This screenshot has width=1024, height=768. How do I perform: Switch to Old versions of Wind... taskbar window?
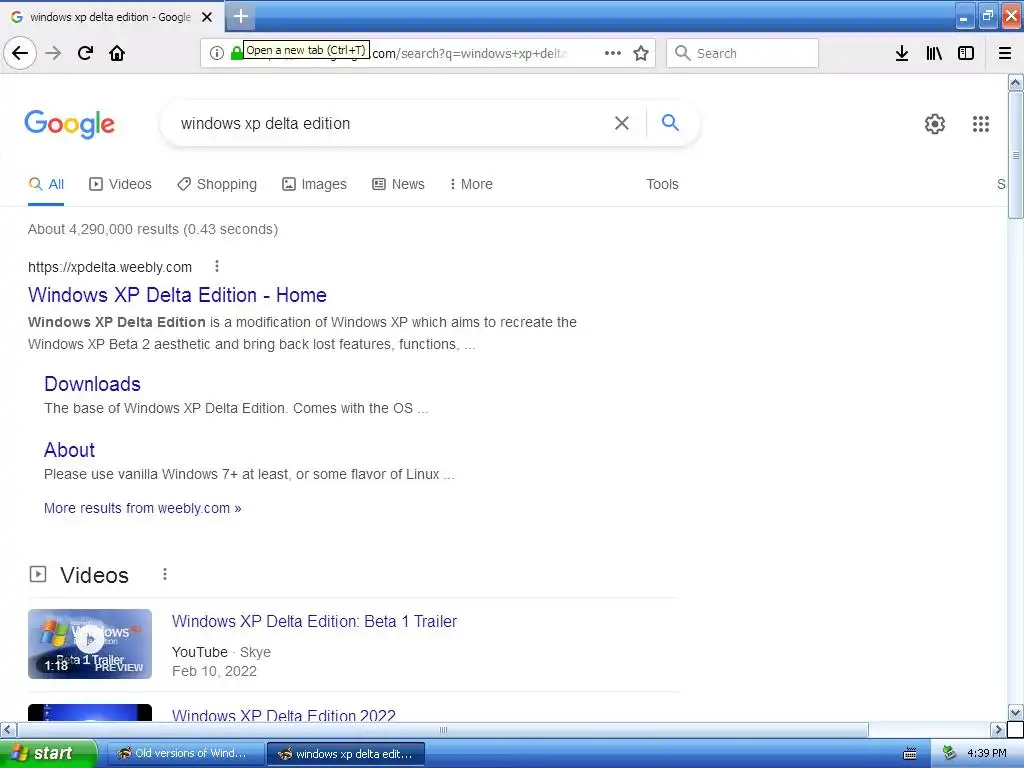point(185,753)
